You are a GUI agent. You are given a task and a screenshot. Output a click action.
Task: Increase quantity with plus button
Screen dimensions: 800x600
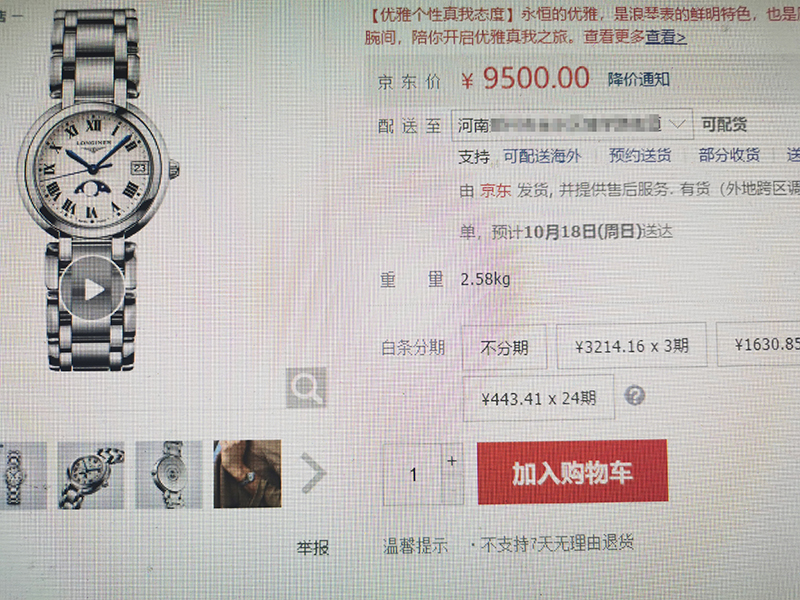(x=452, y=461)
